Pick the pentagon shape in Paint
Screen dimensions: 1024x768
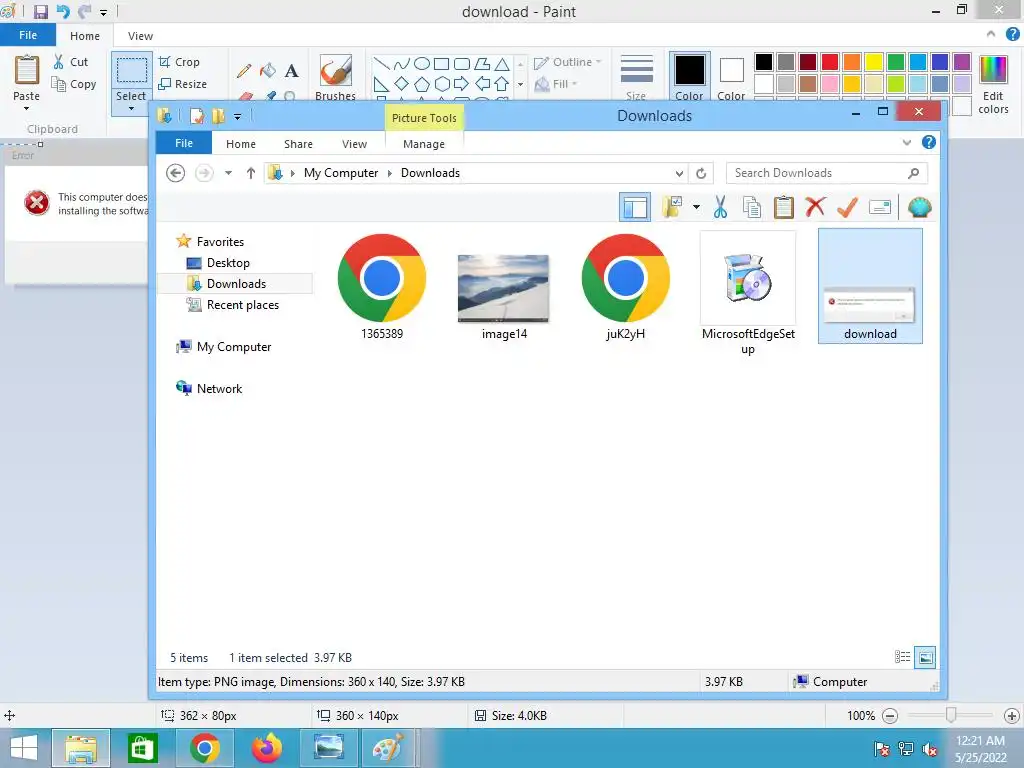422,84
